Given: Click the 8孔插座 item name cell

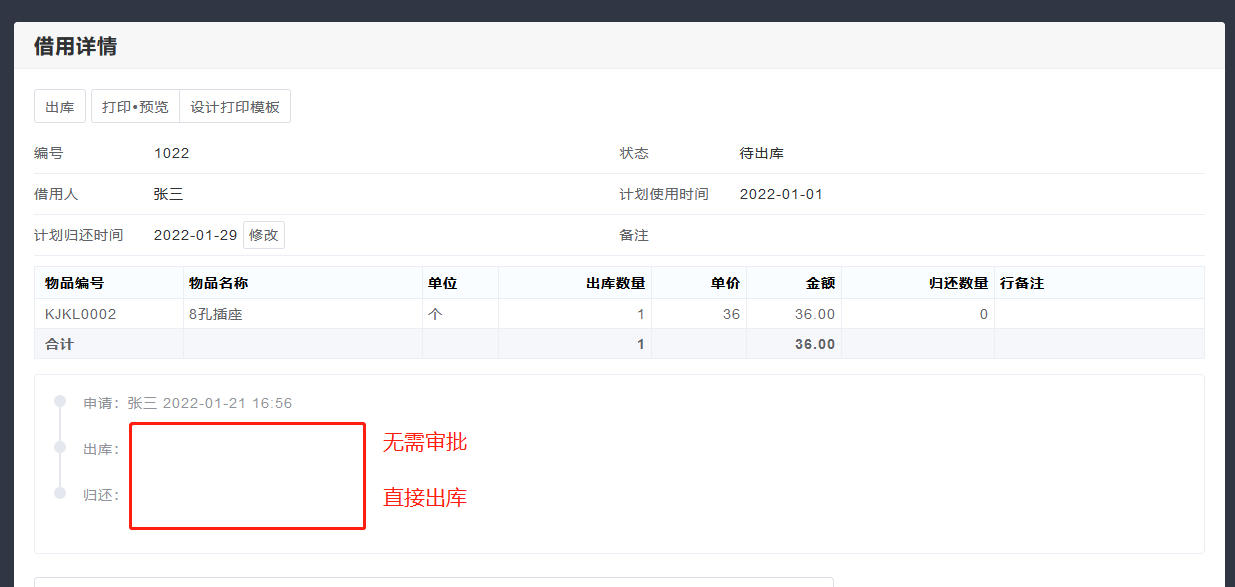Looking at the screenshot, I should (x=216, y=314).
